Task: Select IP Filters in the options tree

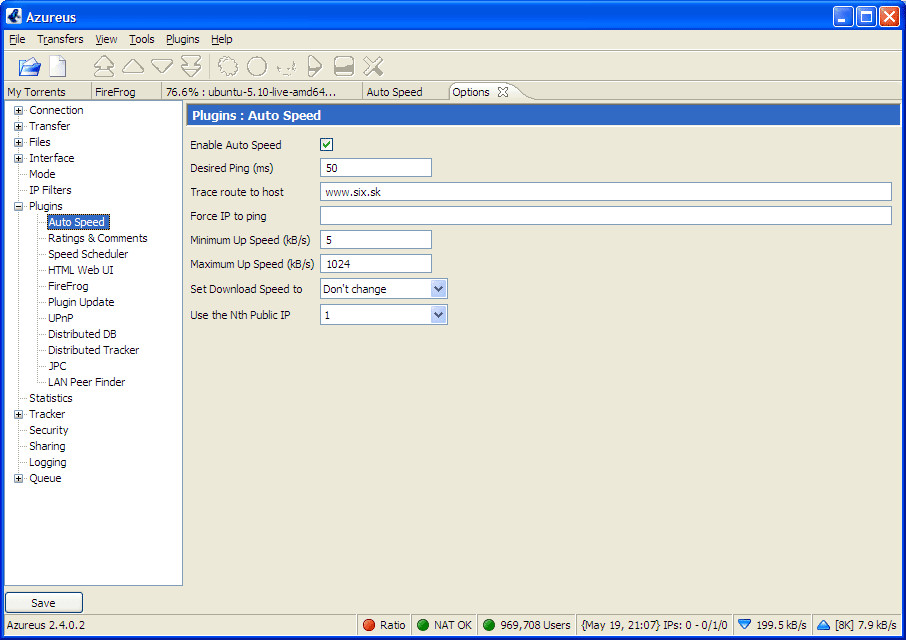Action: (x=50, y=190)
